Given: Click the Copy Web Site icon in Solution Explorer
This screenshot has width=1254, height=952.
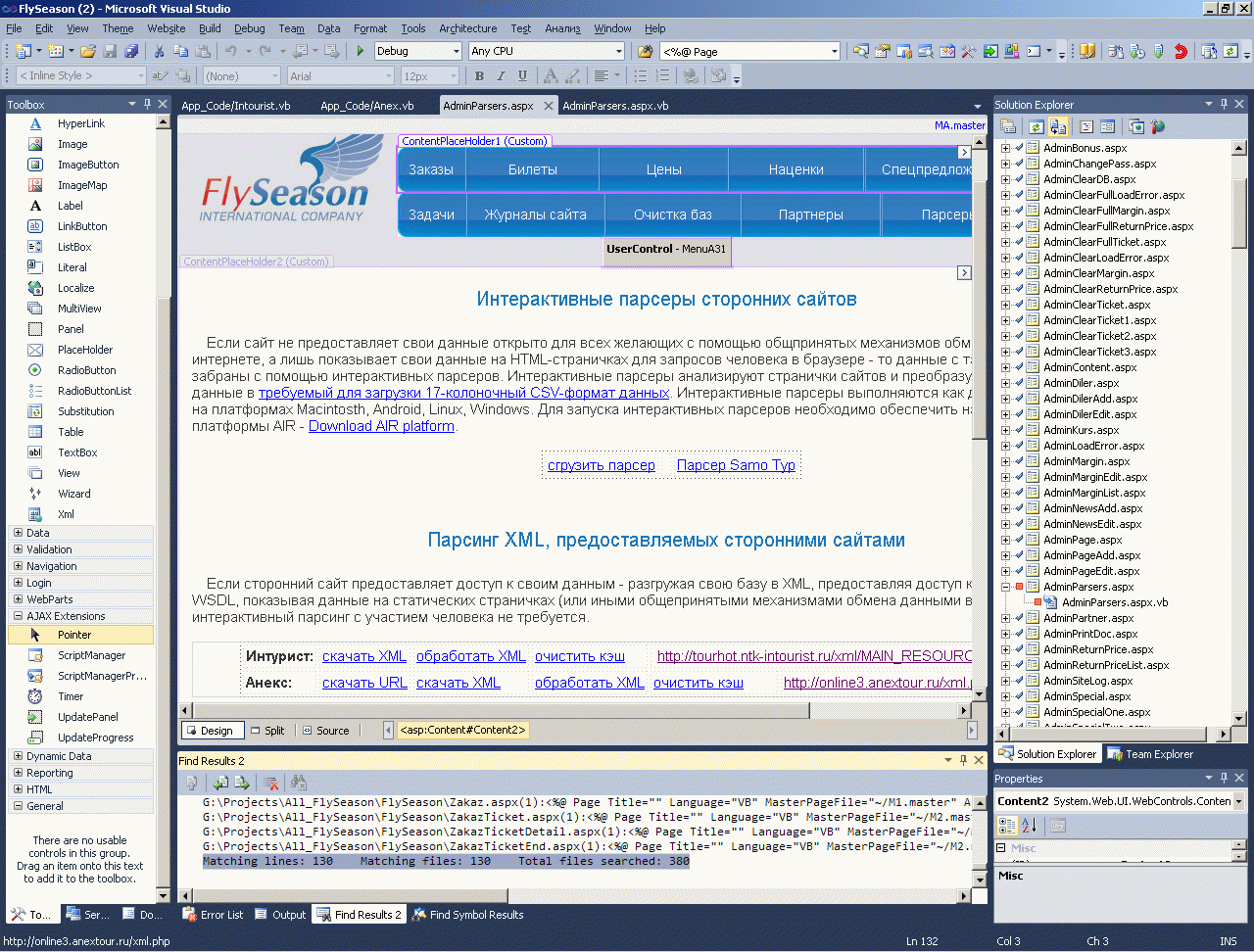Looking at the screenshot, I should [x=1136, y=126].
